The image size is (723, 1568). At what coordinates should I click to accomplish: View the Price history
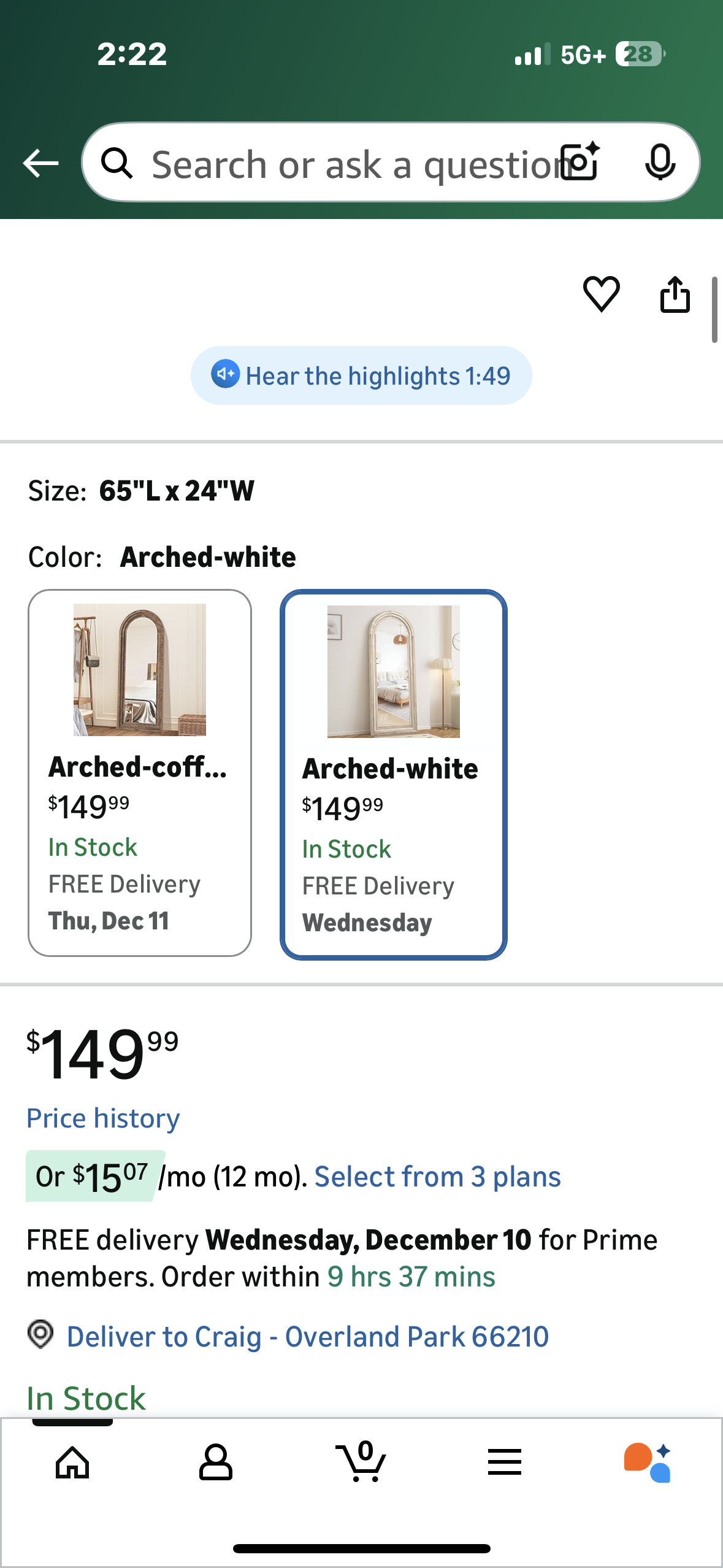102,1118
